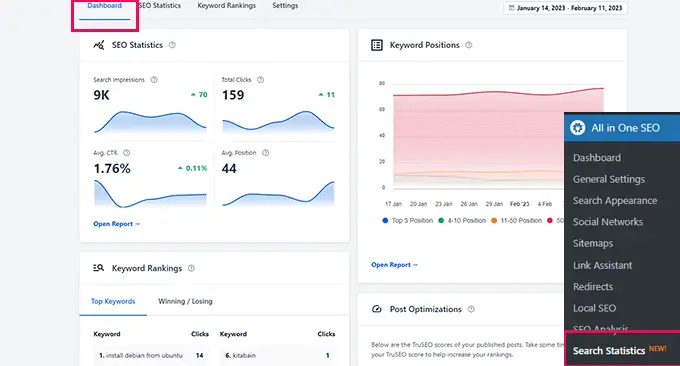The image size is (680, 366).
Task: Click the Search Impressions sparkline chart
Action: 150,122
